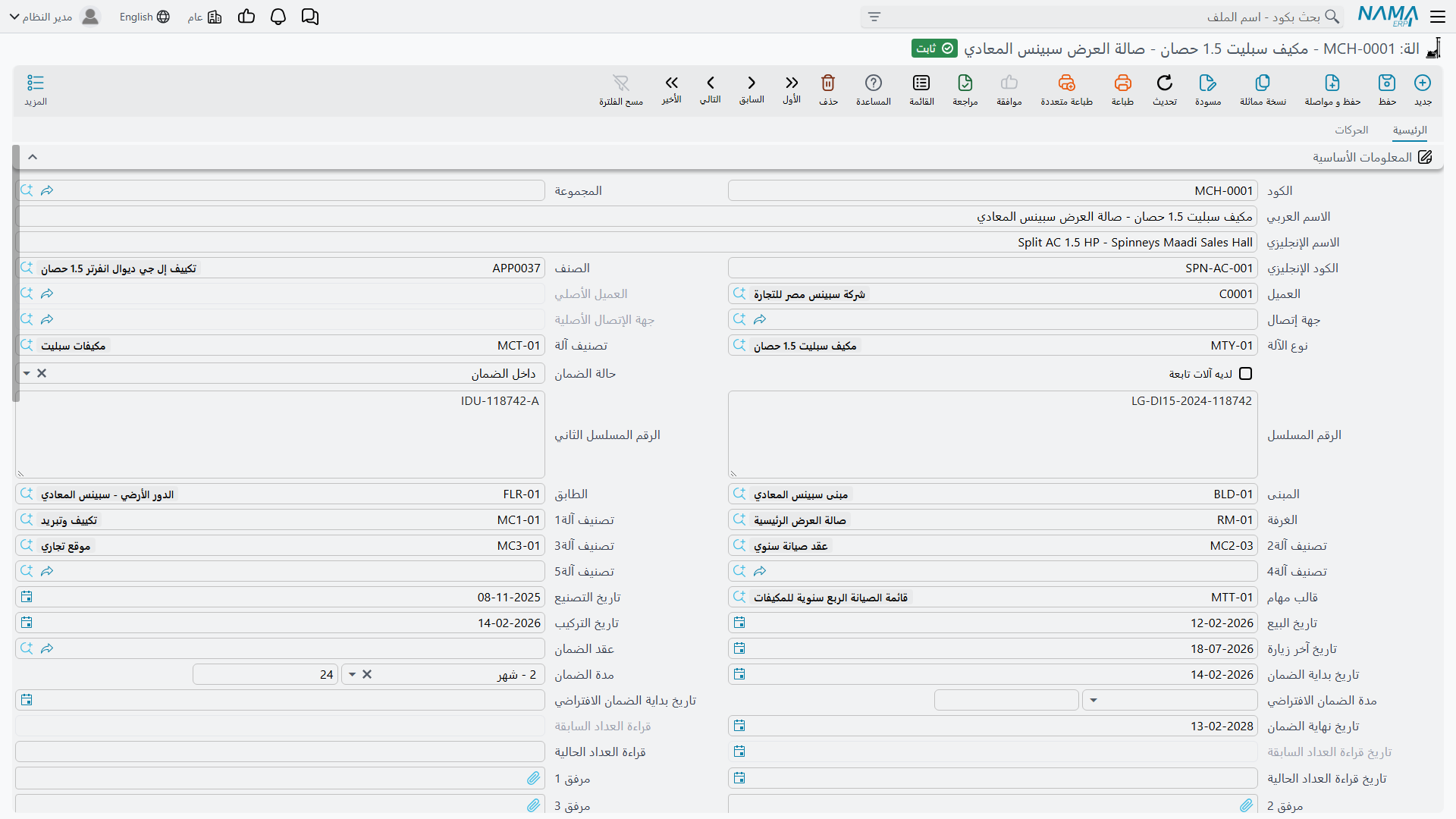Screen dimensions: 1456x819
Task: Search lookup for العميل customer field
Action: coord(739,293)
